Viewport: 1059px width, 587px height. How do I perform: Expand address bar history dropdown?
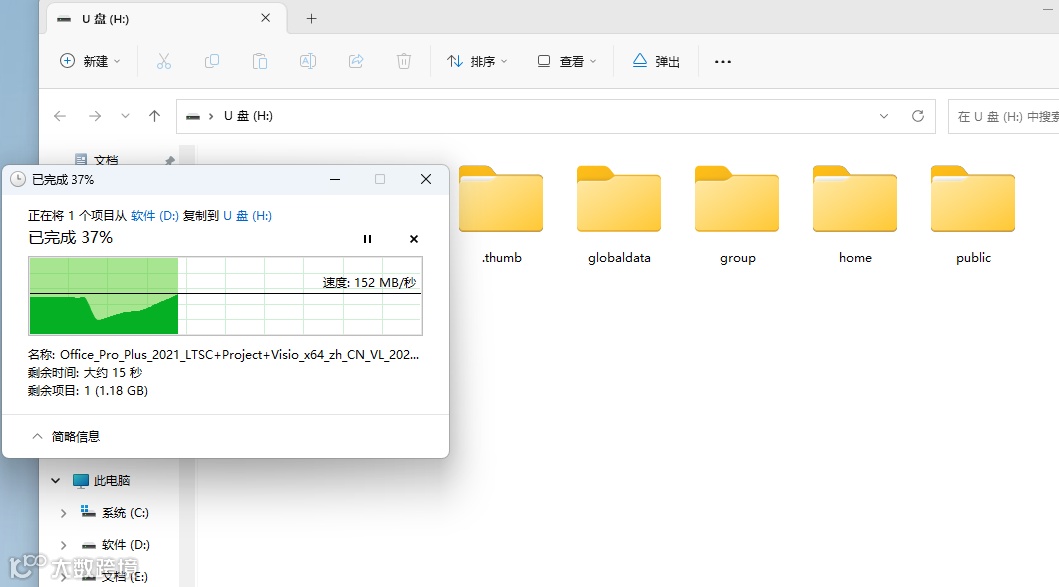click(884, 116)
